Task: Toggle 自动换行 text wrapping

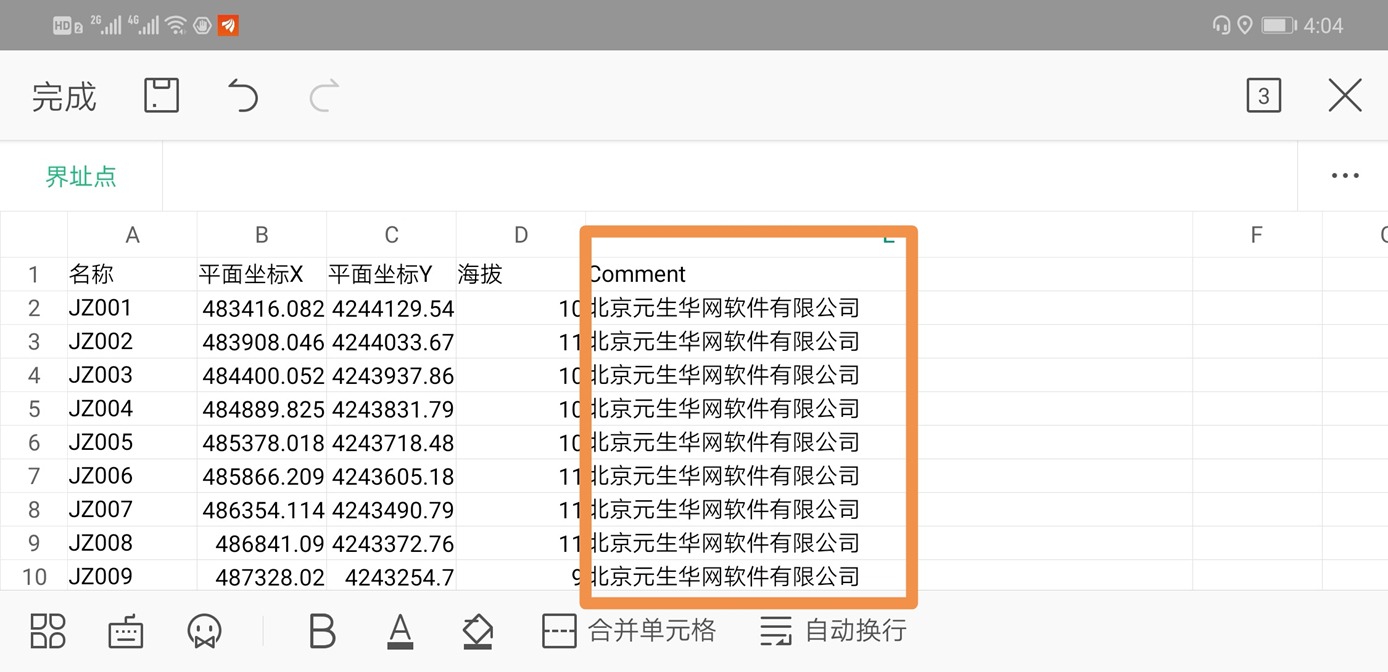Action: [x=833, y=631]
